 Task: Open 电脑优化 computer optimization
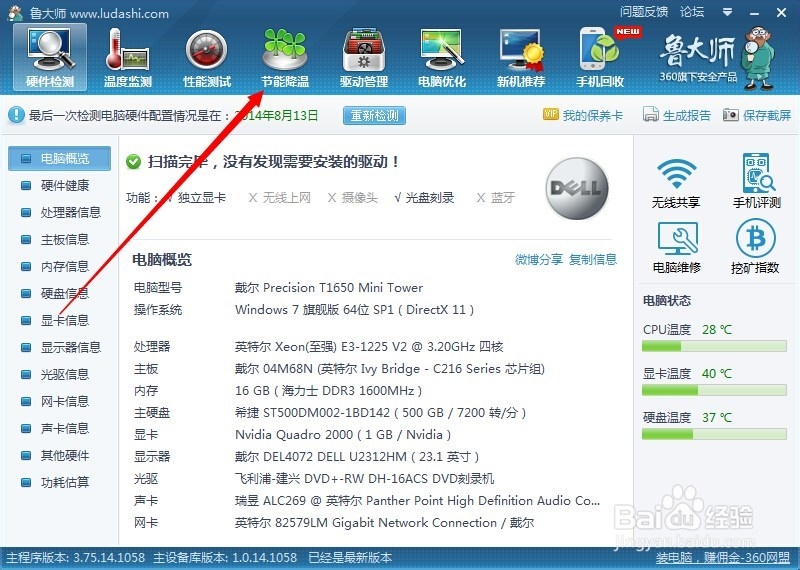click(x=442, y=57)
